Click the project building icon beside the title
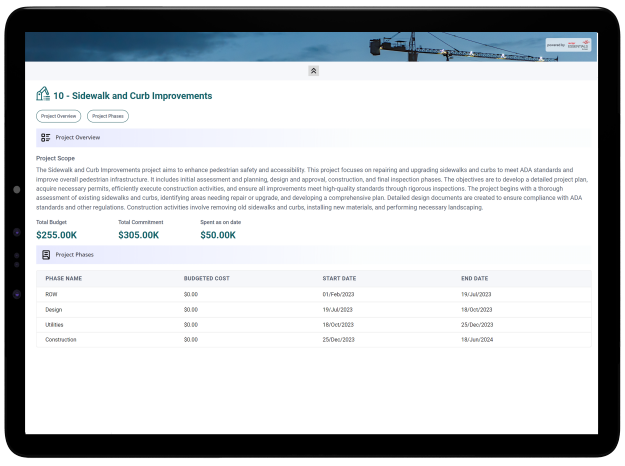The image size is (625, 466). click(x=42, y=96)
